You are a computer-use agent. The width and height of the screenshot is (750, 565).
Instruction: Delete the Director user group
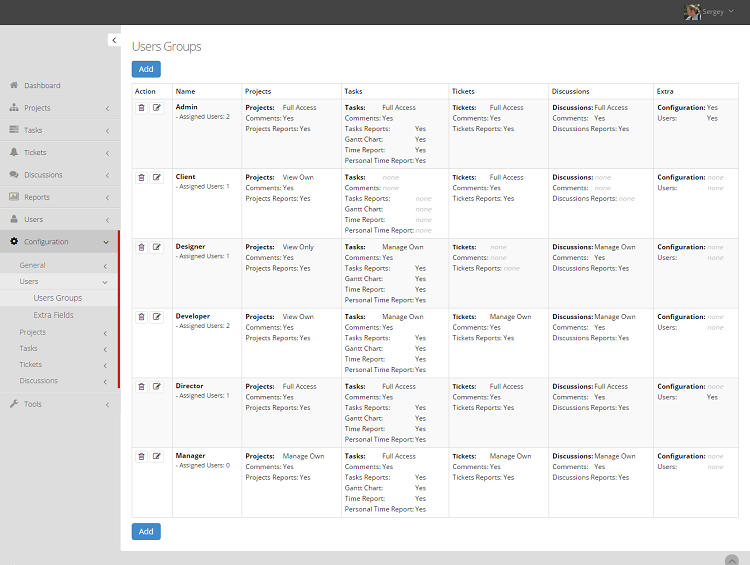pyautogui.click(x=141, y=387)
